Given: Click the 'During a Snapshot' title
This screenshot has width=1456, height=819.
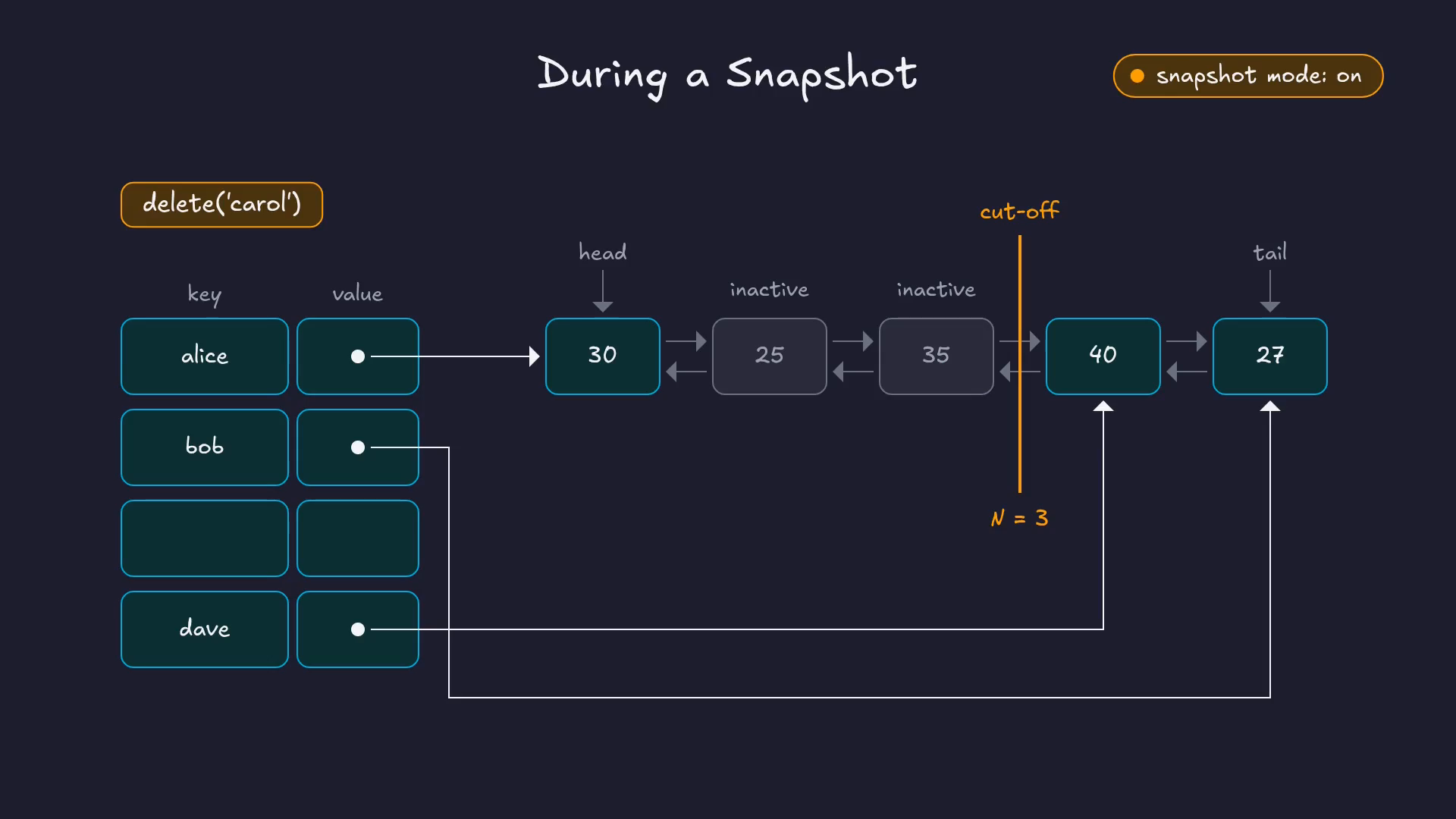Looking at the screenshot, I should (x=727, y=75).
